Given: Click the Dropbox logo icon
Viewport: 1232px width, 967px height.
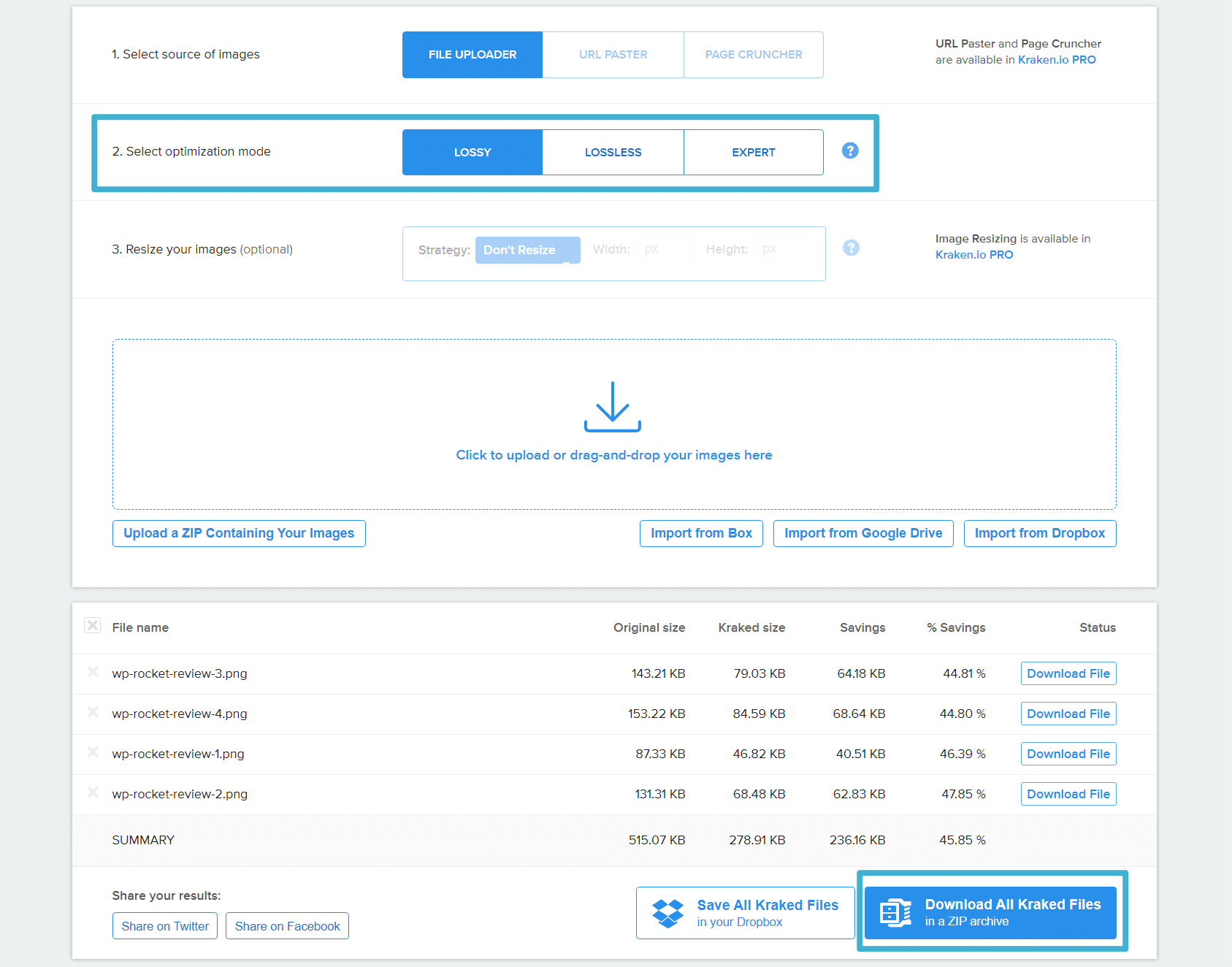Looking at the screenshot, I should point(667,913).
